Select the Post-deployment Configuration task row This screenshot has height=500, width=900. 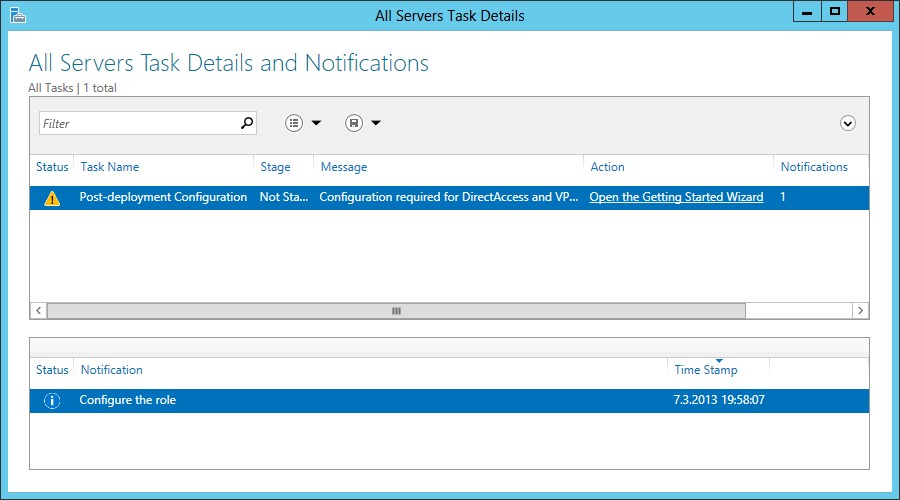pos(163,197)
